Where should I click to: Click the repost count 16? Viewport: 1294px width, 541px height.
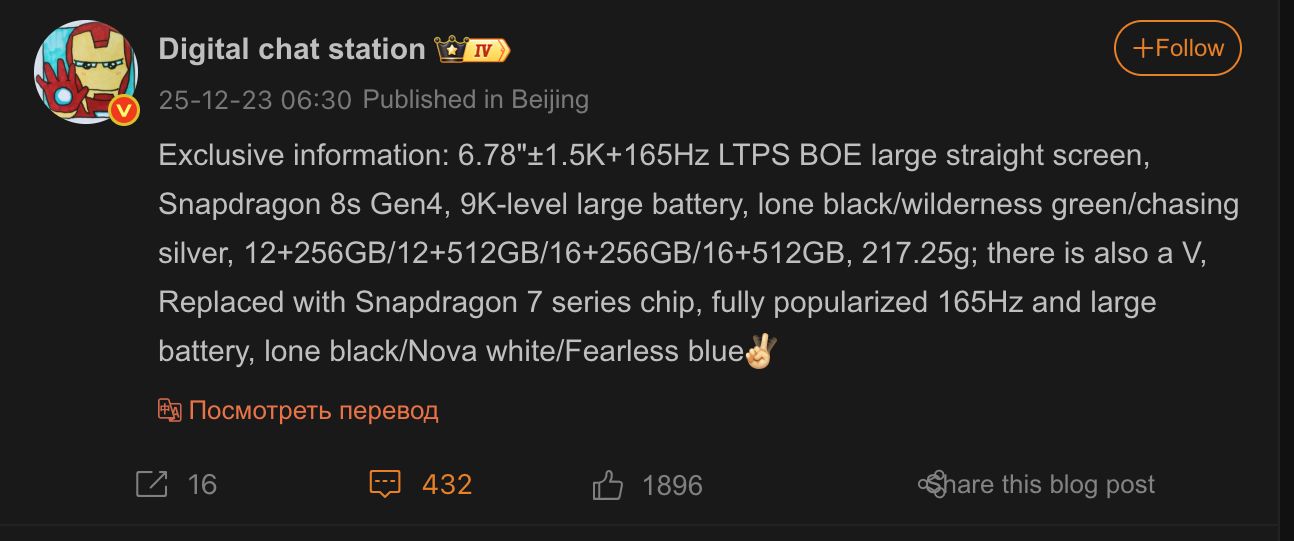[202, 485]
